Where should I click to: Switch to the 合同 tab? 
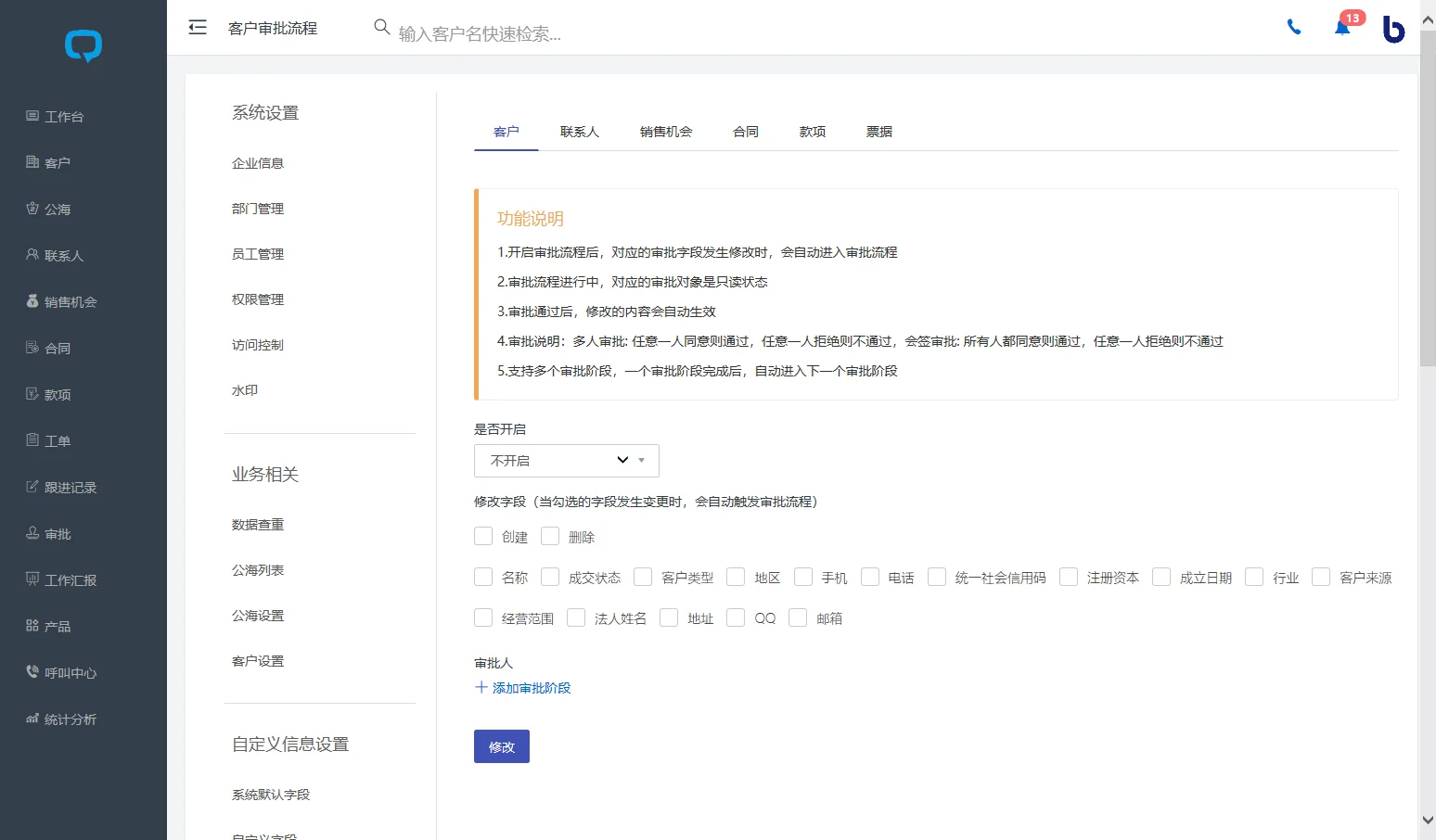(746, 132)
